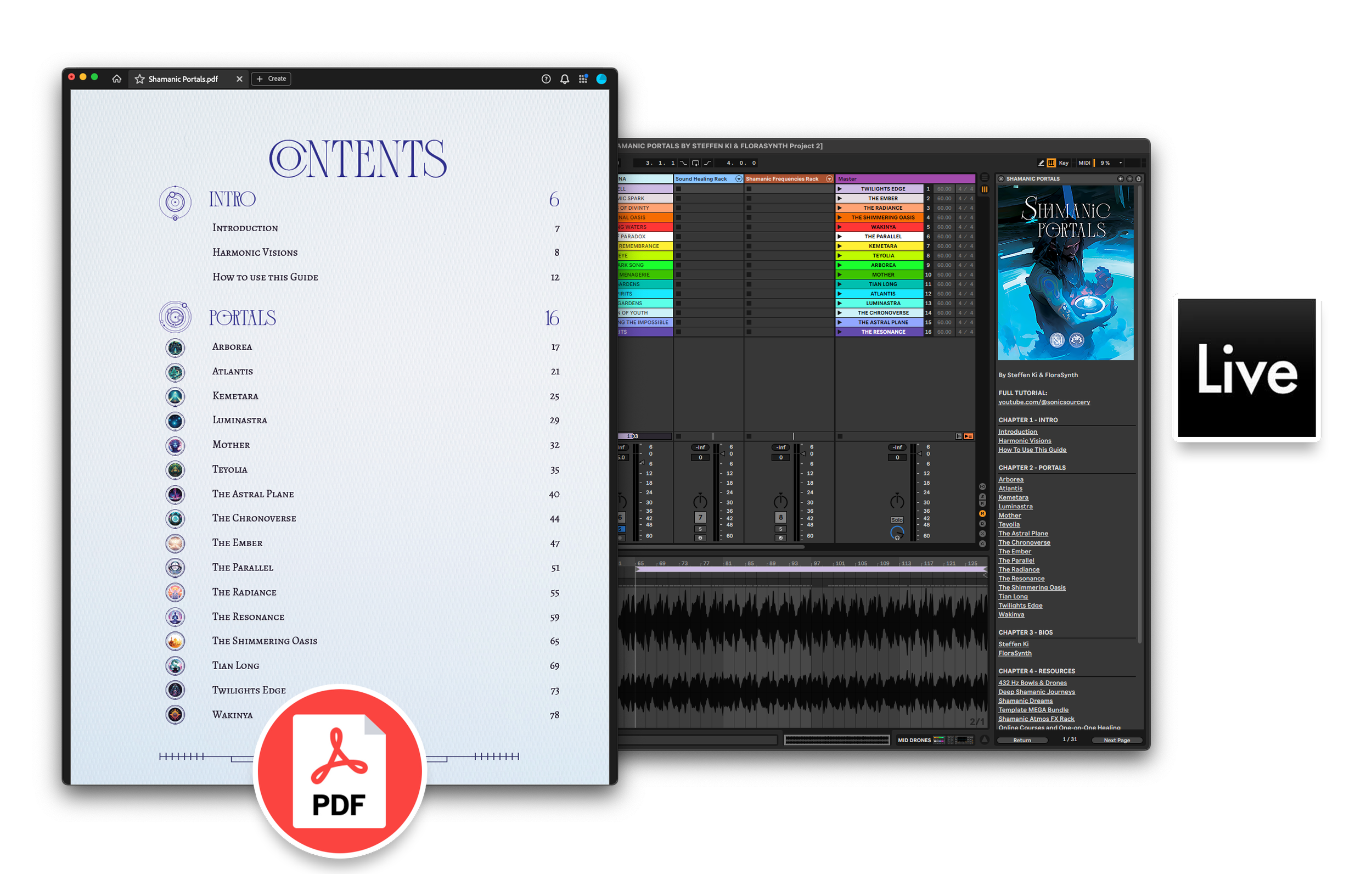
Task: Click the Shamanic Portals cover artwork
Action: (1065, 272)
